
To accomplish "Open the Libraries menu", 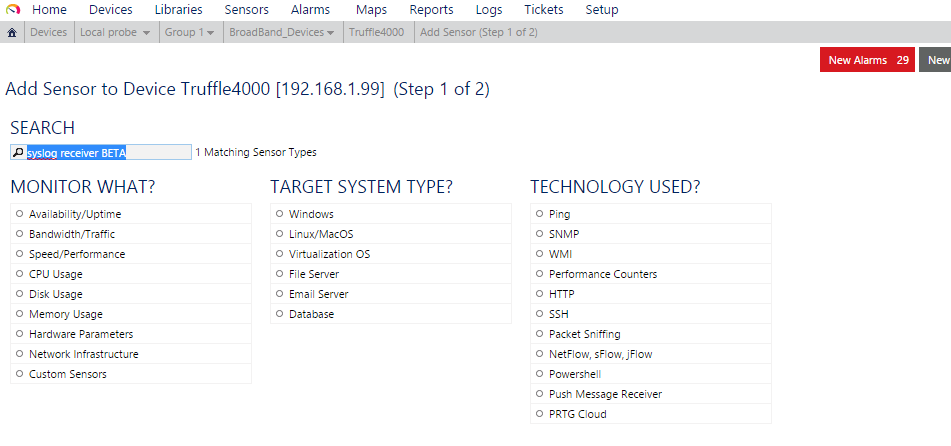I will pos(178,10).
